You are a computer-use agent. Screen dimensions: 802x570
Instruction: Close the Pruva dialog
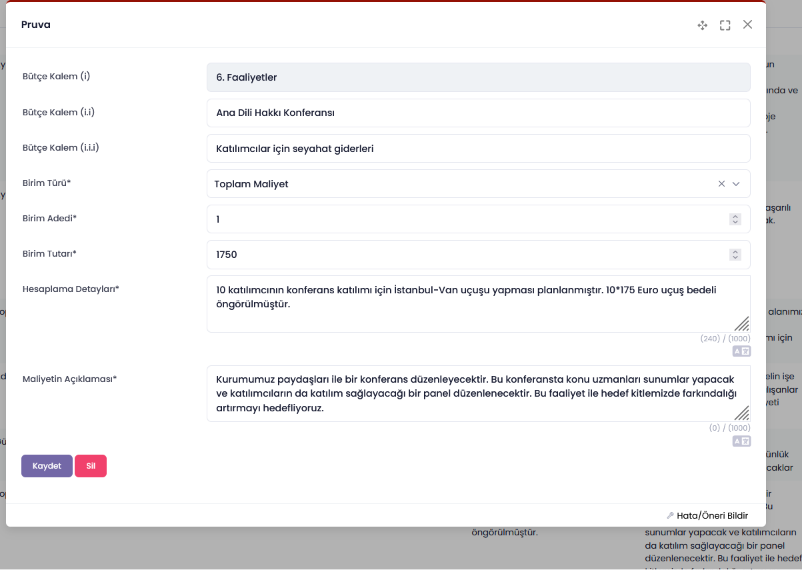[747, 25]
